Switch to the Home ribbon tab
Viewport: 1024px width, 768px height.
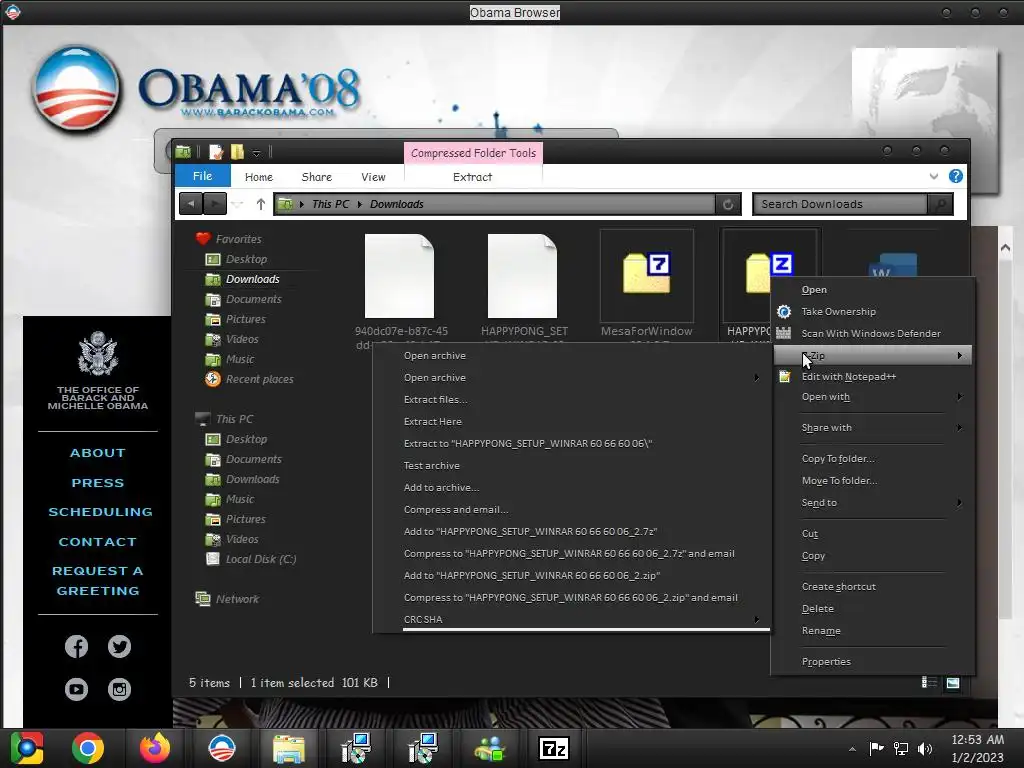259,177
